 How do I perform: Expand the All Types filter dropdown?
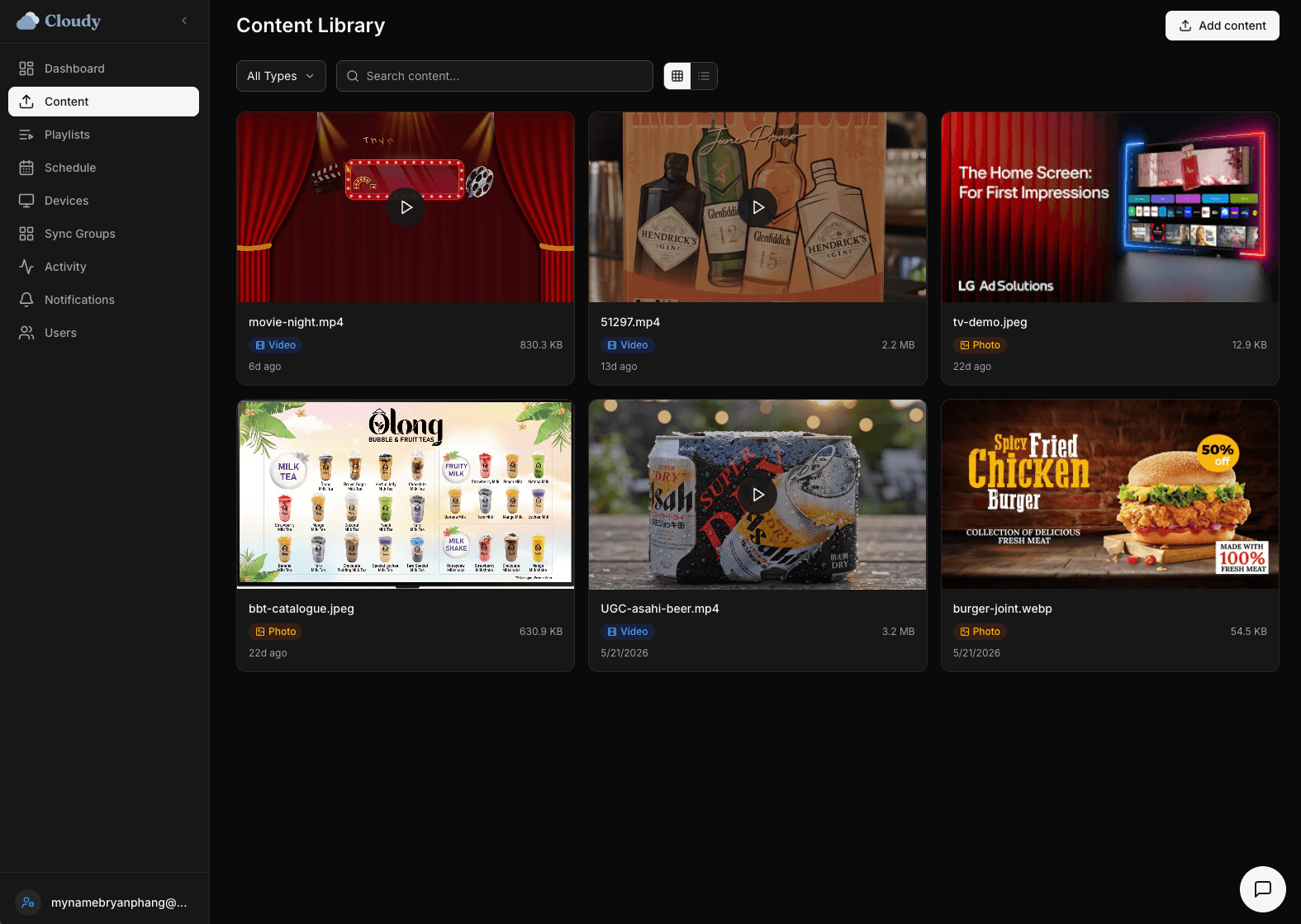(281, 76)
